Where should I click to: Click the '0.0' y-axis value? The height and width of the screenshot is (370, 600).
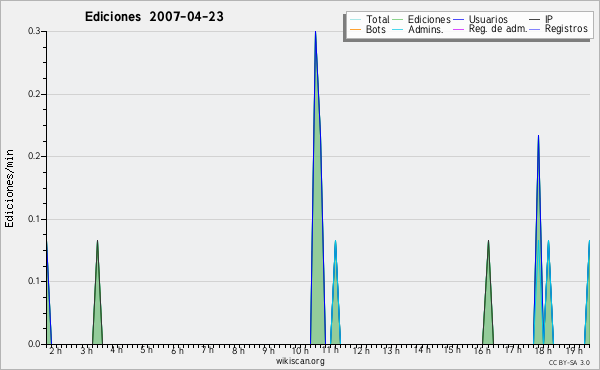(34, 344)
